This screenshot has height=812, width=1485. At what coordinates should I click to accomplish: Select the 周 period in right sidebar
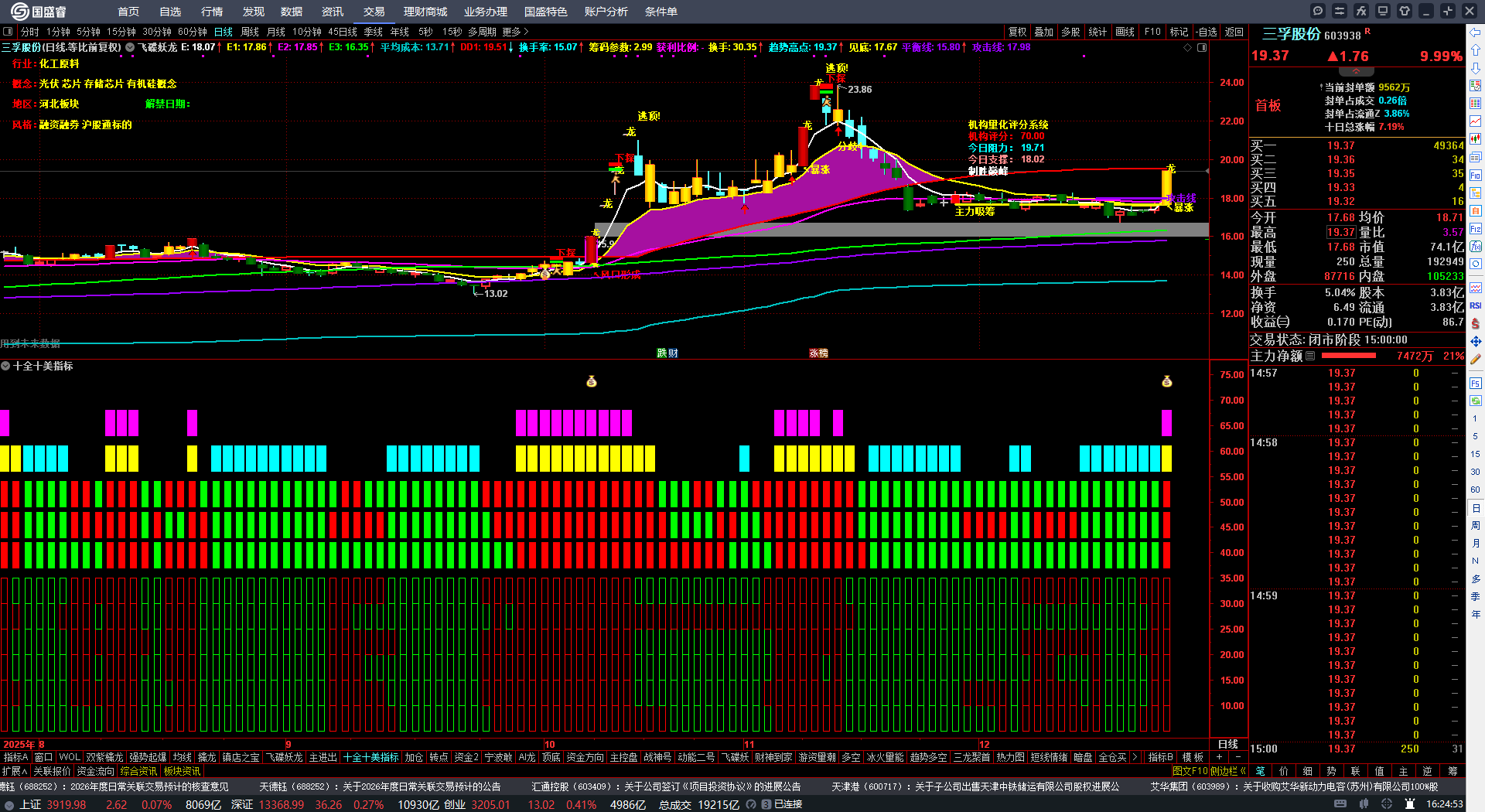pyautogui.click(x=1476, y=526)
